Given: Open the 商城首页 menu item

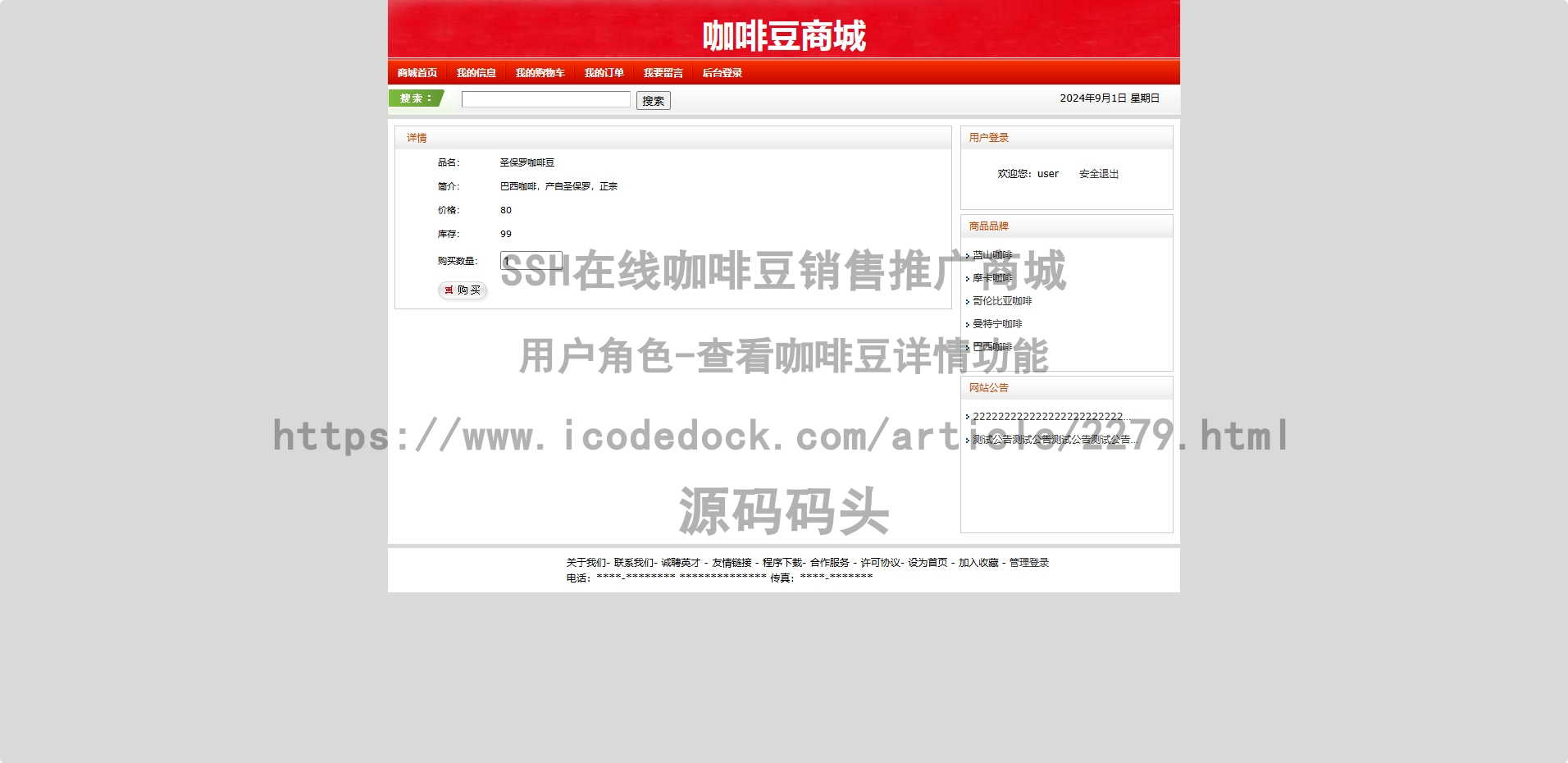Looking at the screenshot, I should coord(417,73).
